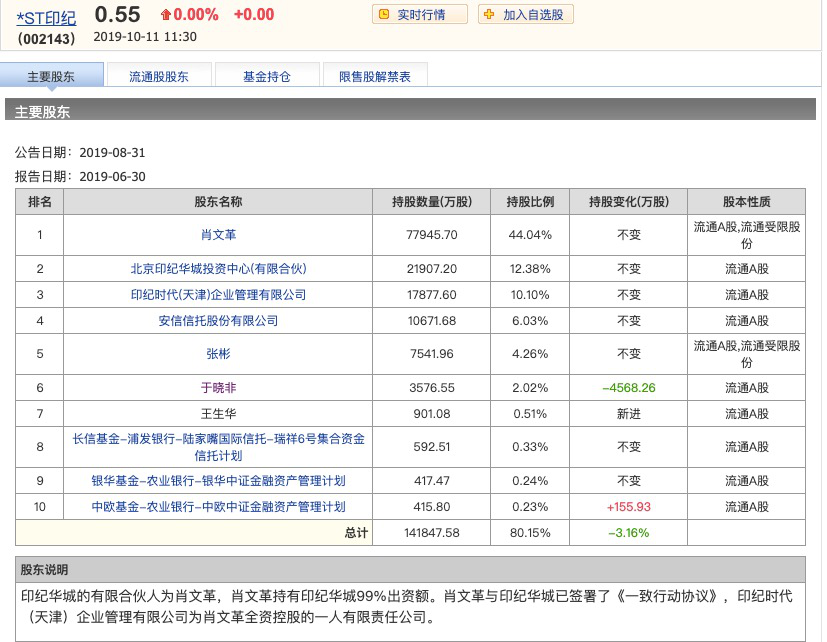The height and width of the screenshot is (642, 827).
Task: Open link 印纪时代(天津)企业管理有限公司
Action: click(218, 294)
